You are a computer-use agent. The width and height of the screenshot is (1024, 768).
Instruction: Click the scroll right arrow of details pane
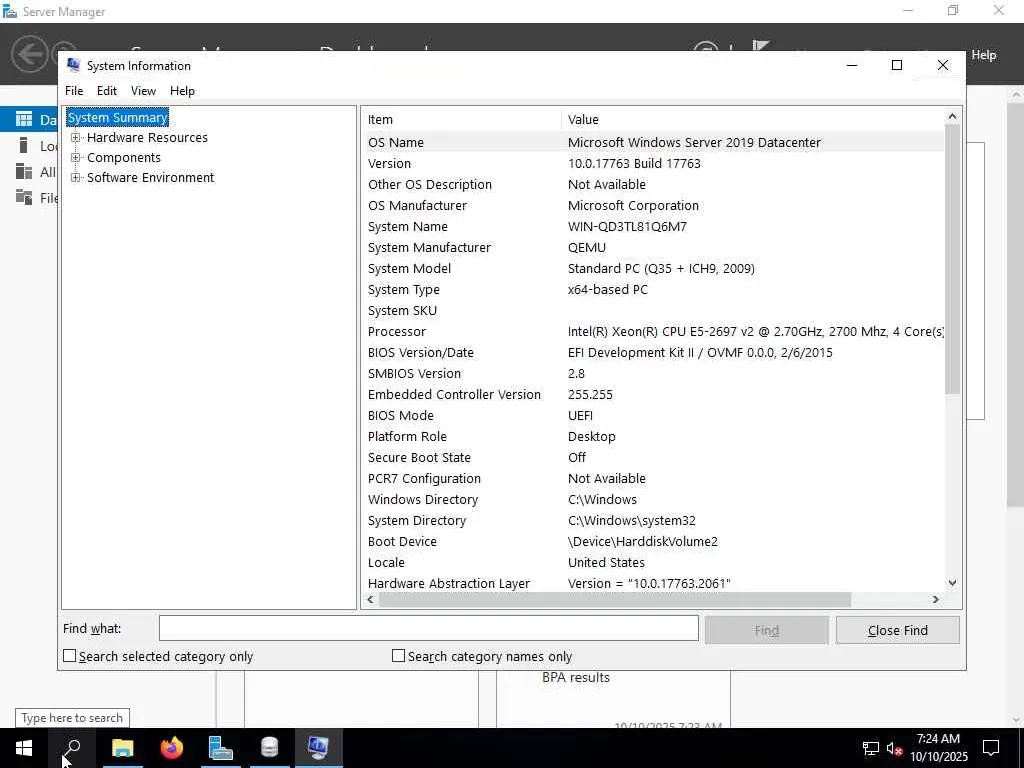tap(936, 599)
